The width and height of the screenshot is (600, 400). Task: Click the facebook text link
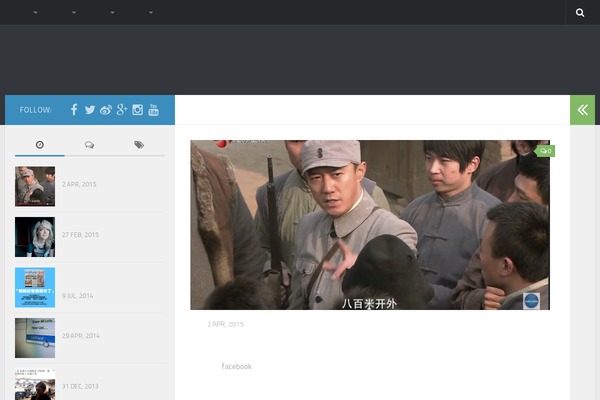point(236,366)
